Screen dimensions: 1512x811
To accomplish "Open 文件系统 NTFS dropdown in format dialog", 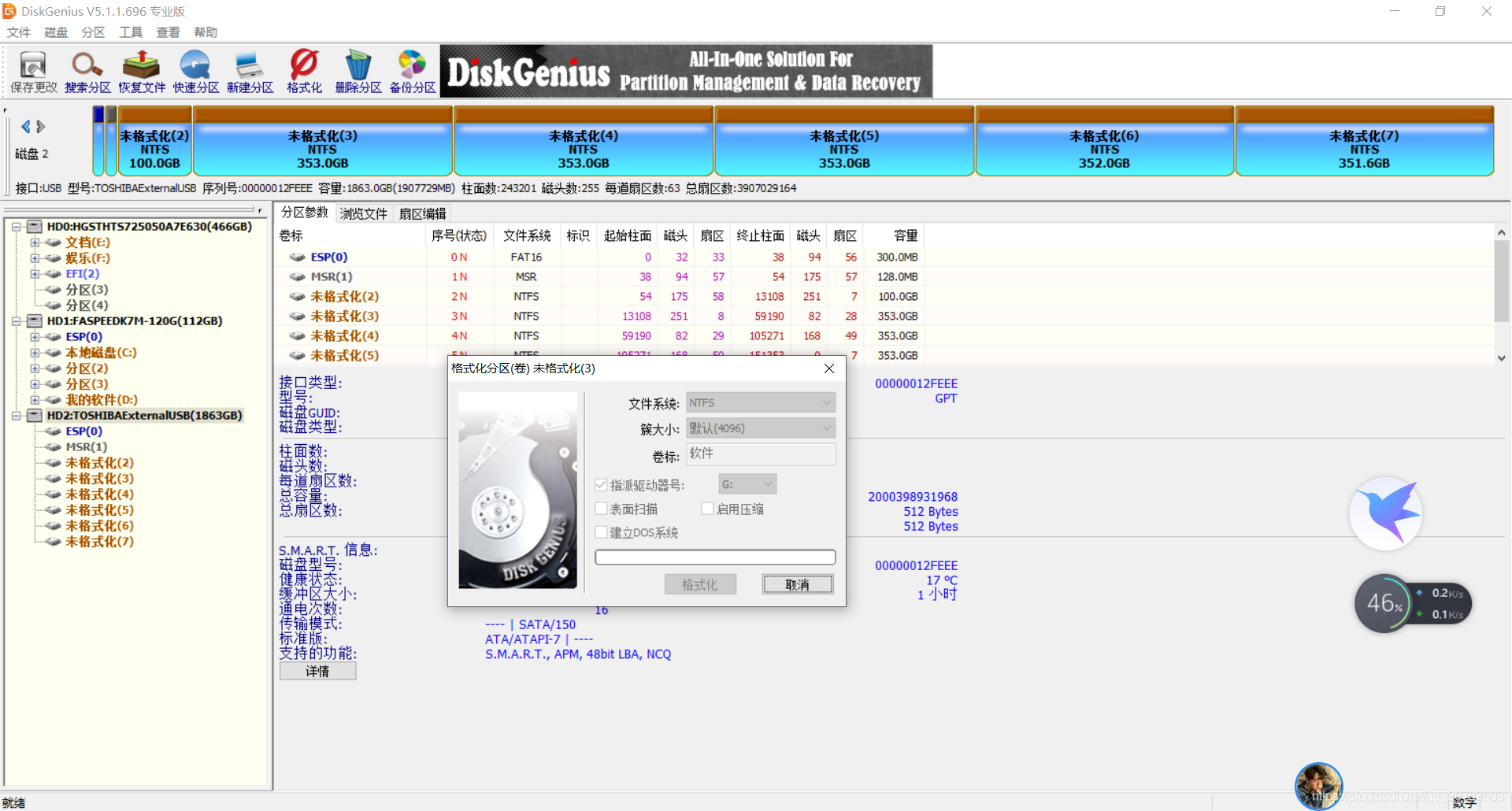I will 761,402.
